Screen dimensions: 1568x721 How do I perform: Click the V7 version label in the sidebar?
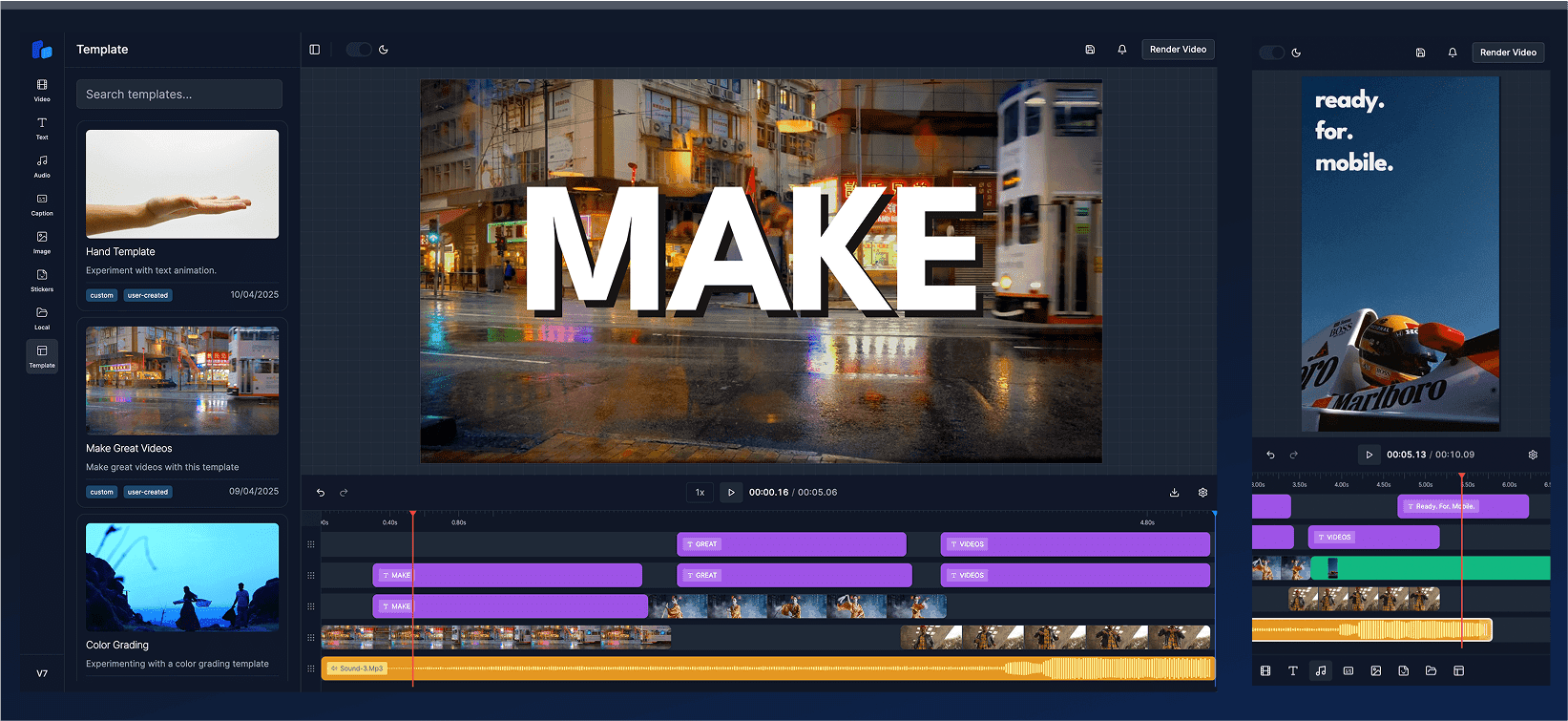click(x=42, y=673)
